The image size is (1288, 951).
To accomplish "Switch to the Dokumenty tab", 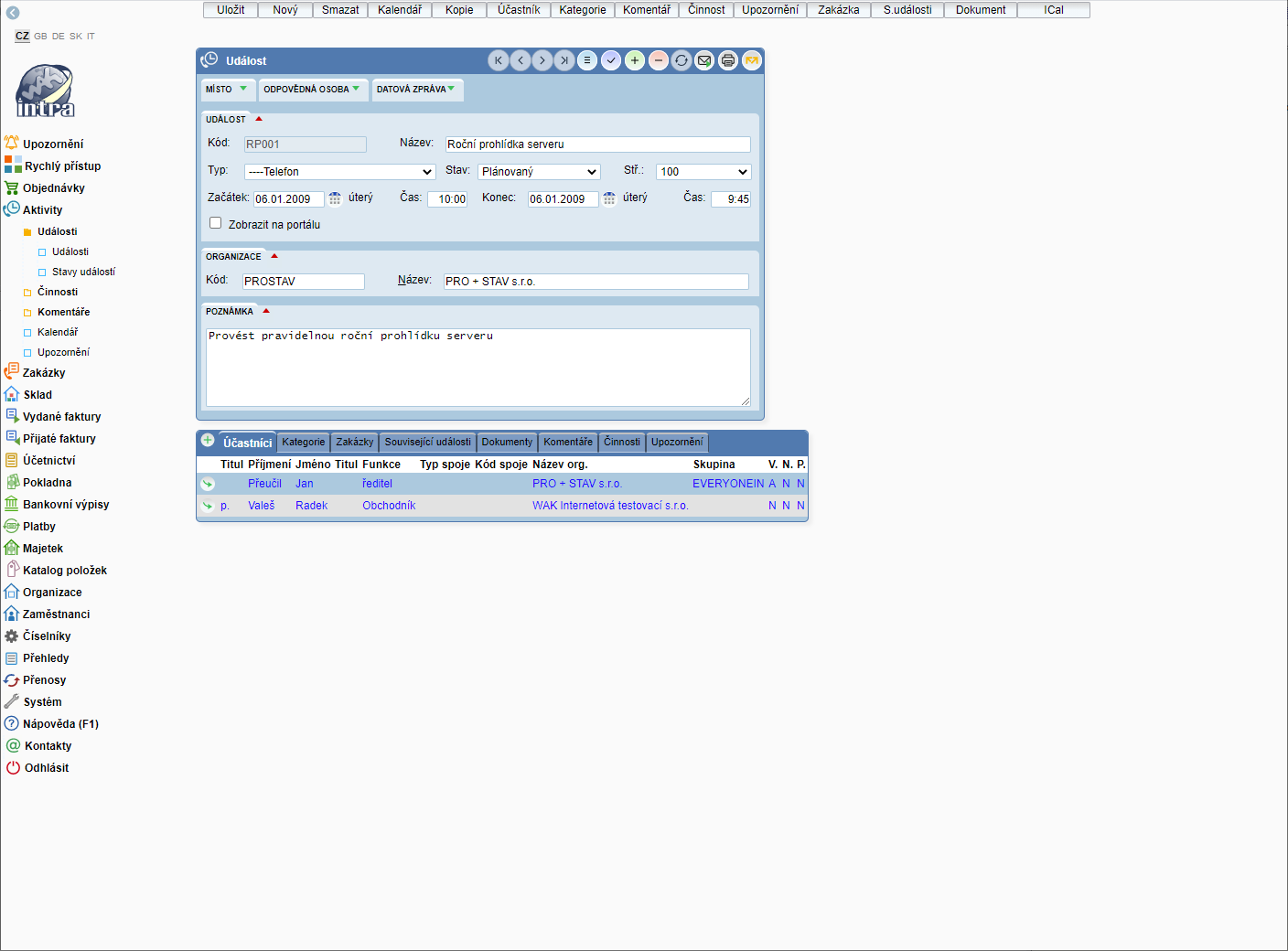I will (x=507, y=443).
